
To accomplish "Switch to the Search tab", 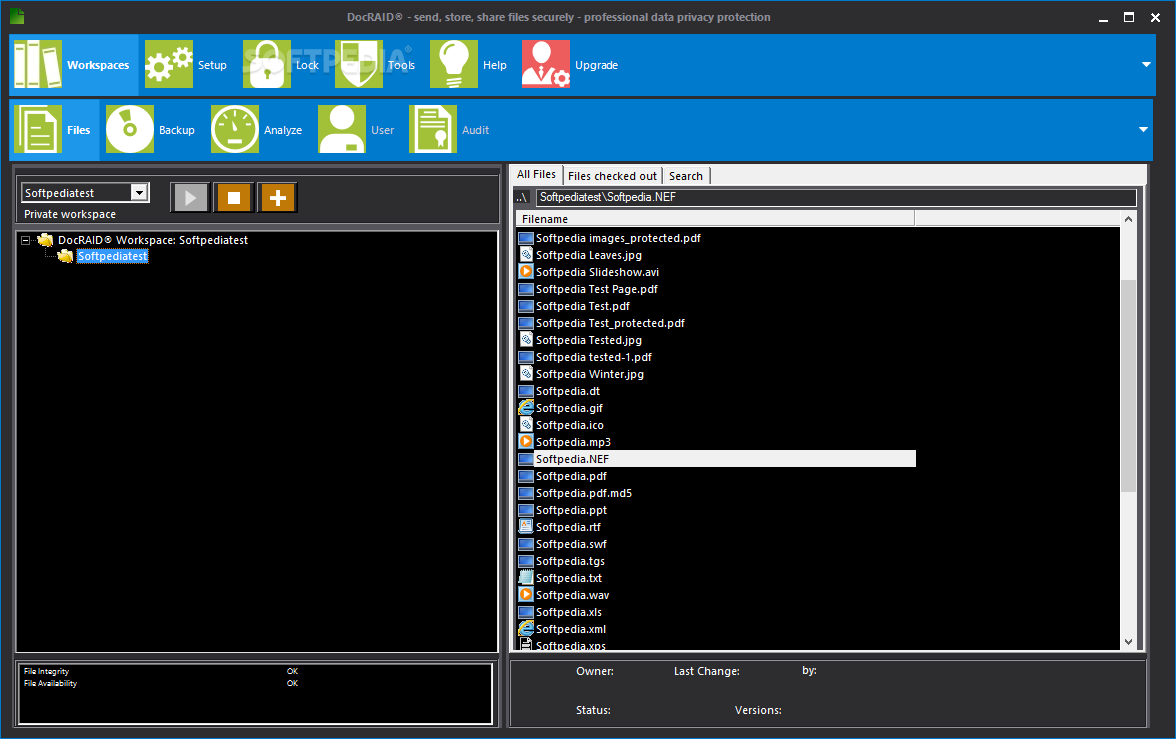I will pos(686,176).
